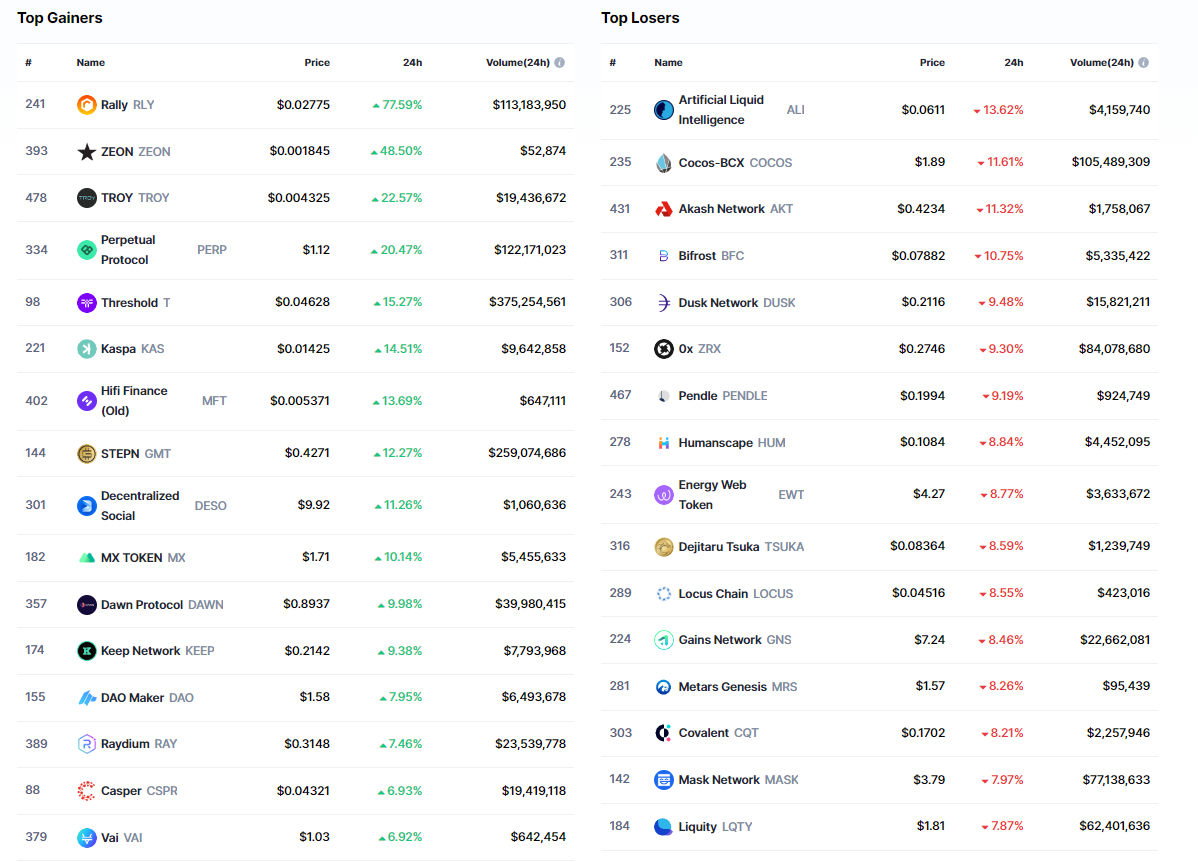Screen dimensions: 1198x862
Task: Open Top Gainers volume info tooltip icon
Action: (x=560, y=63)
